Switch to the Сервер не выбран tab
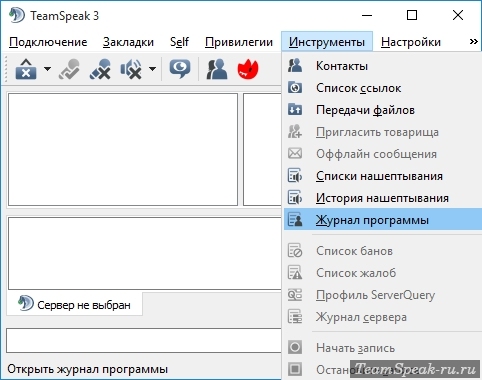This screenshot has width=482, height=380. tap(74, 304)
